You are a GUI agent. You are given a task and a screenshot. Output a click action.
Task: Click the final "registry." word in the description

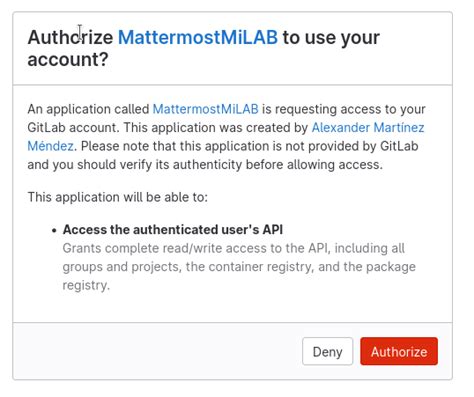[86, 285]
